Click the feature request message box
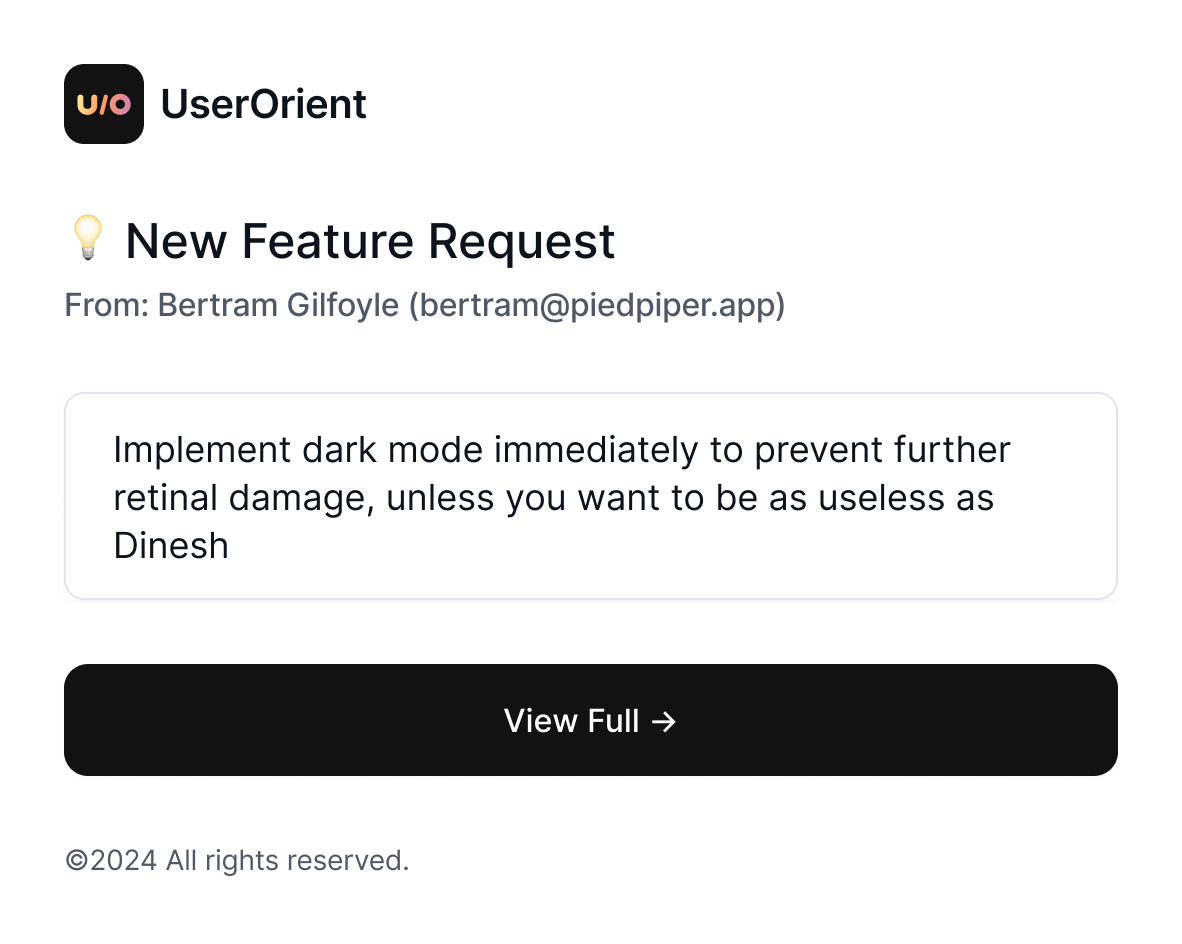The height and width of the screenshot is (944, 1182). (590, 497)
